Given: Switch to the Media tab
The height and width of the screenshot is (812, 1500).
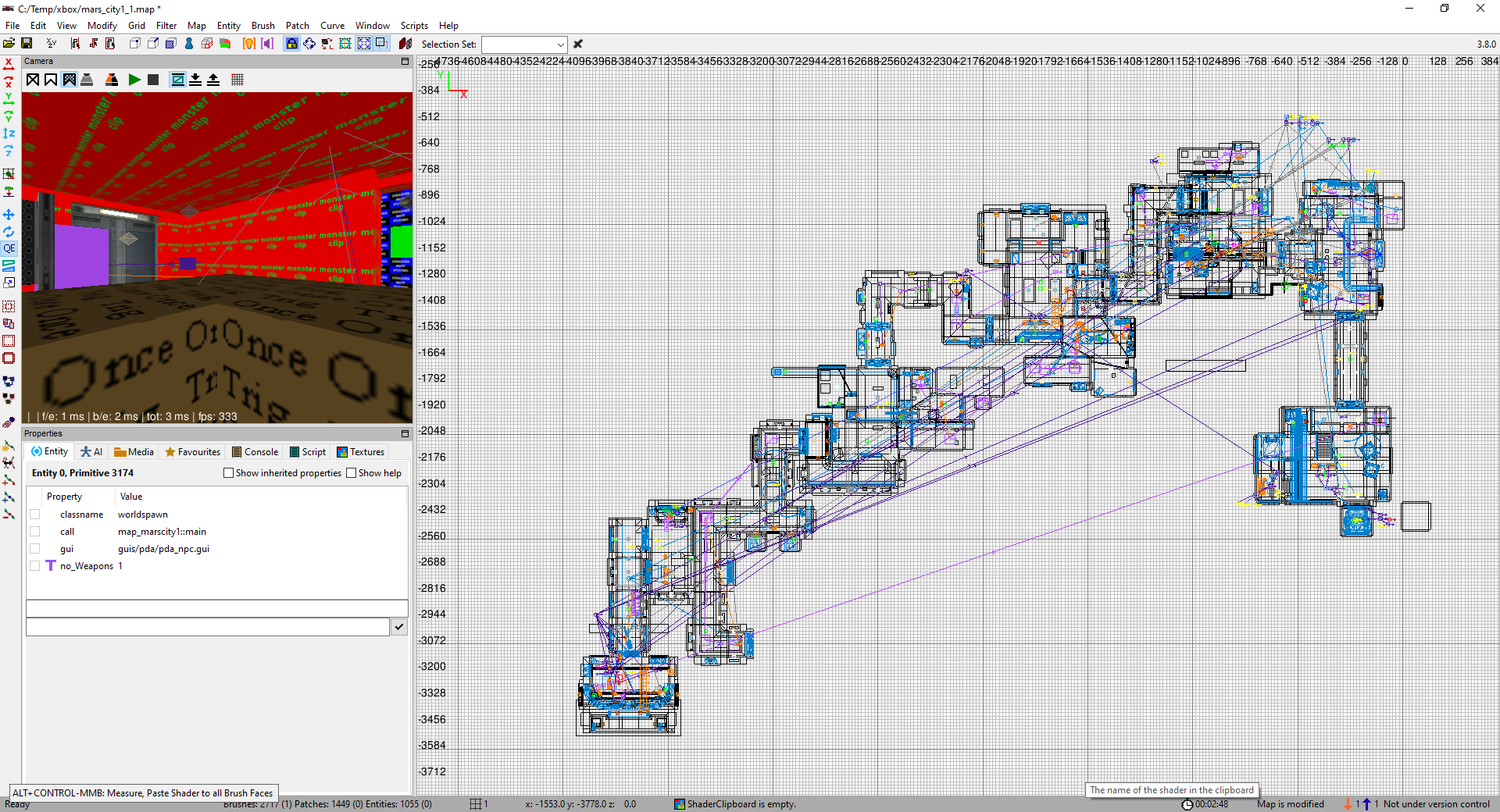Looking at the screenshot, I should pyautogui.click(x=134, y=452).
